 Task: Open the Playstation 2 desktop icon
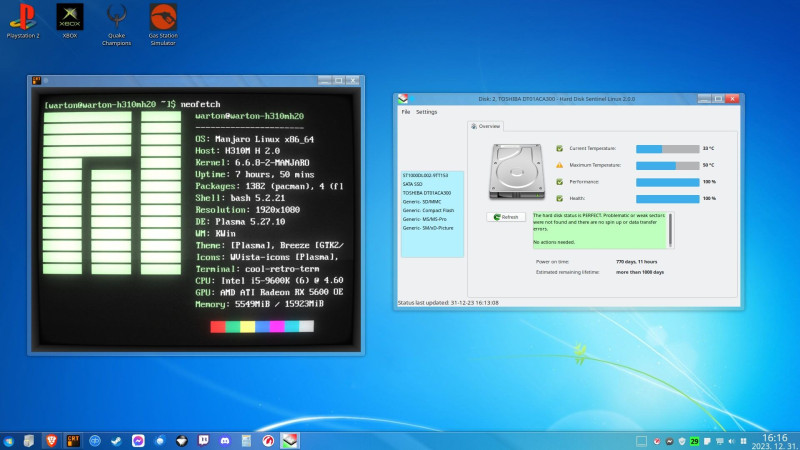22,17
